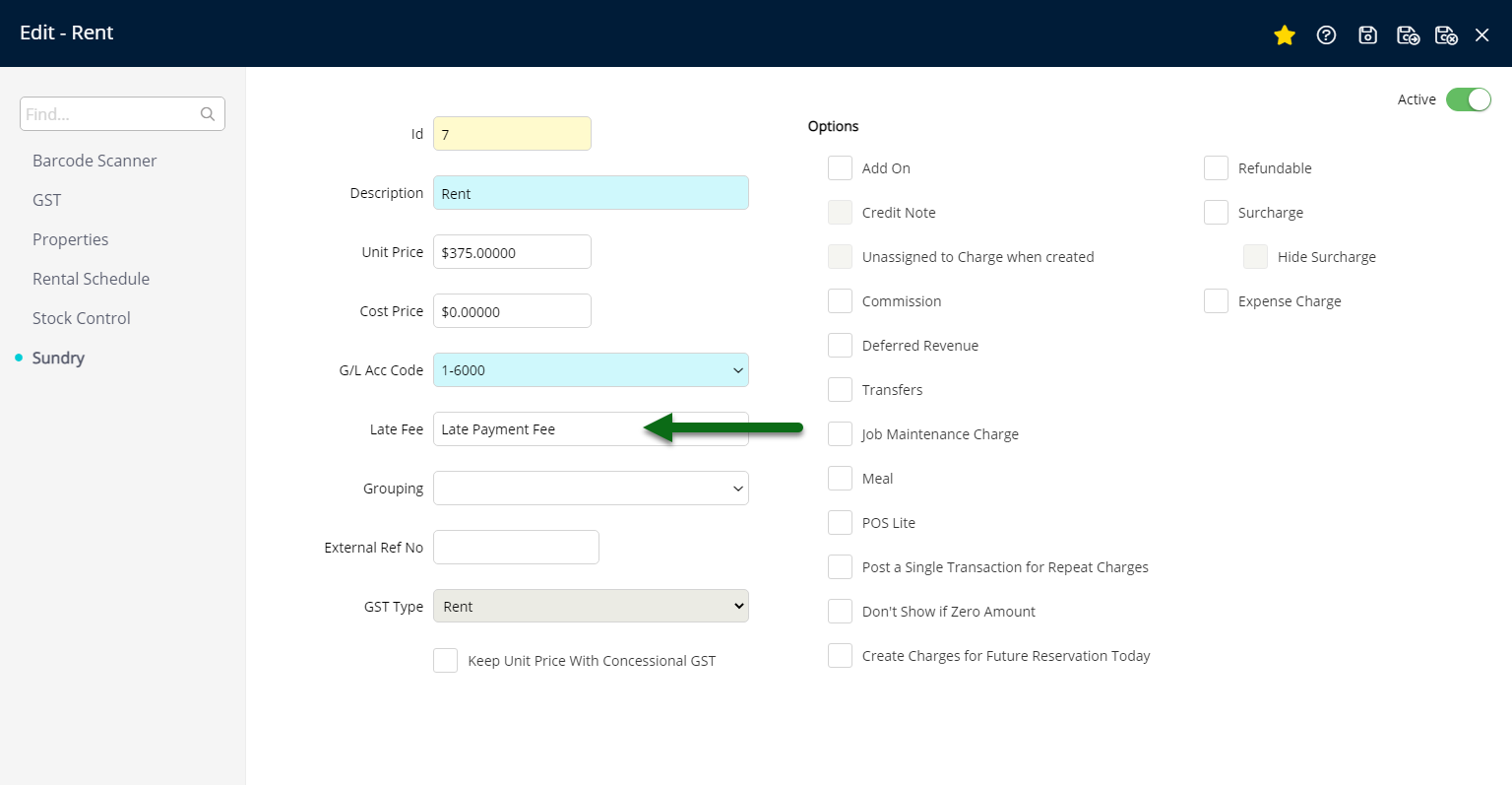Enable Create Charges for Future Reservation Today

coord(840,656)
